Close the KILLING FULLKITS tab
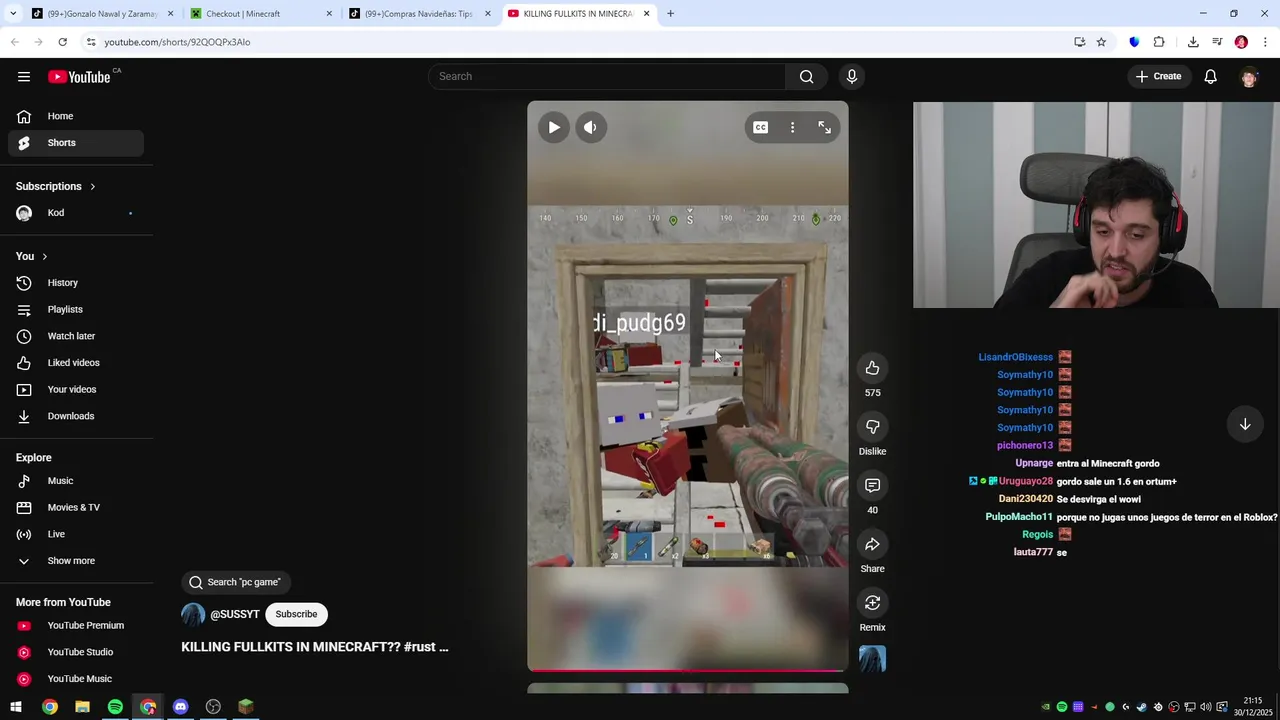This screenshot has height=720, width=1280. (646, 14)
